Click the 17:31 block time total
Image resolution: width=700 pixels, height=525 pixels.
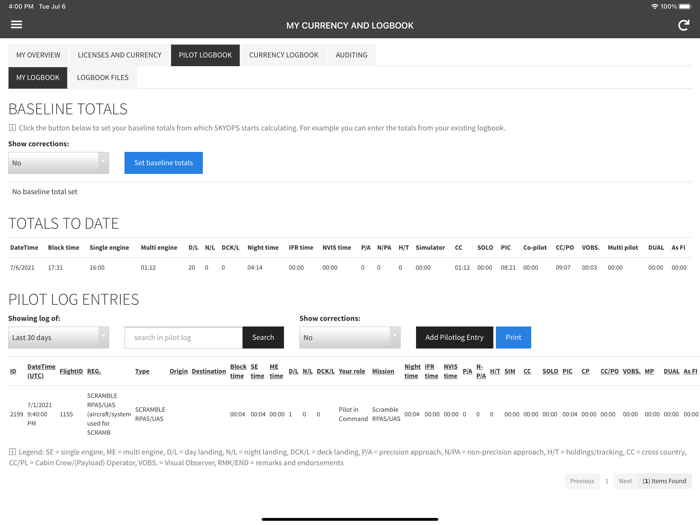(55, 268)
